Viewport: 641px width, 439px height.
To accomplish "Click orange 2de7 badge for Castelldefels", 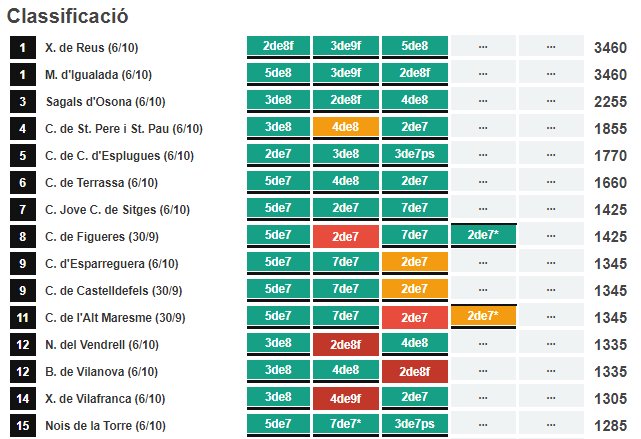I will 415,289.
